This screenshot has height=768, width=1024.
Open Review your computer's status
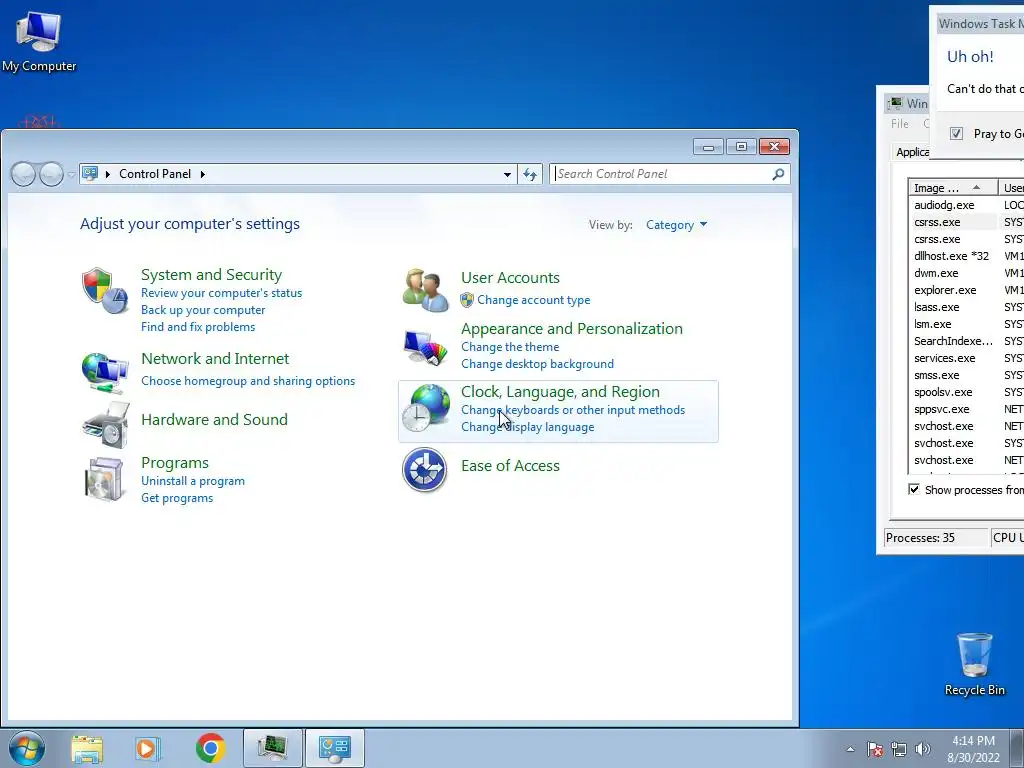[221, 293]
